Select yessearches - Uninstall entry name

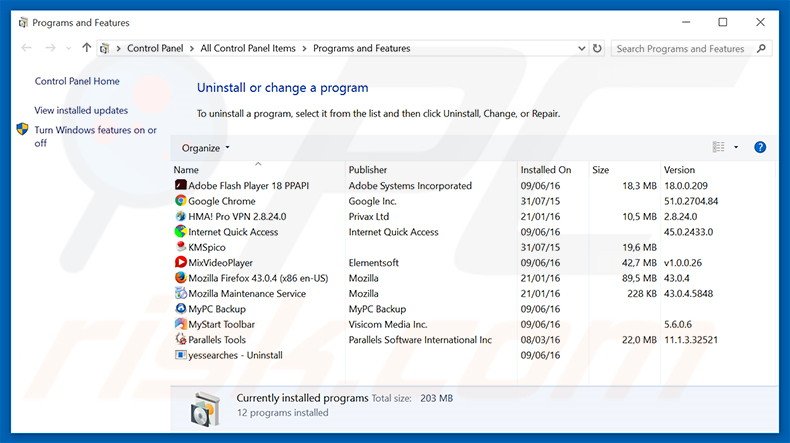point(235,355)
